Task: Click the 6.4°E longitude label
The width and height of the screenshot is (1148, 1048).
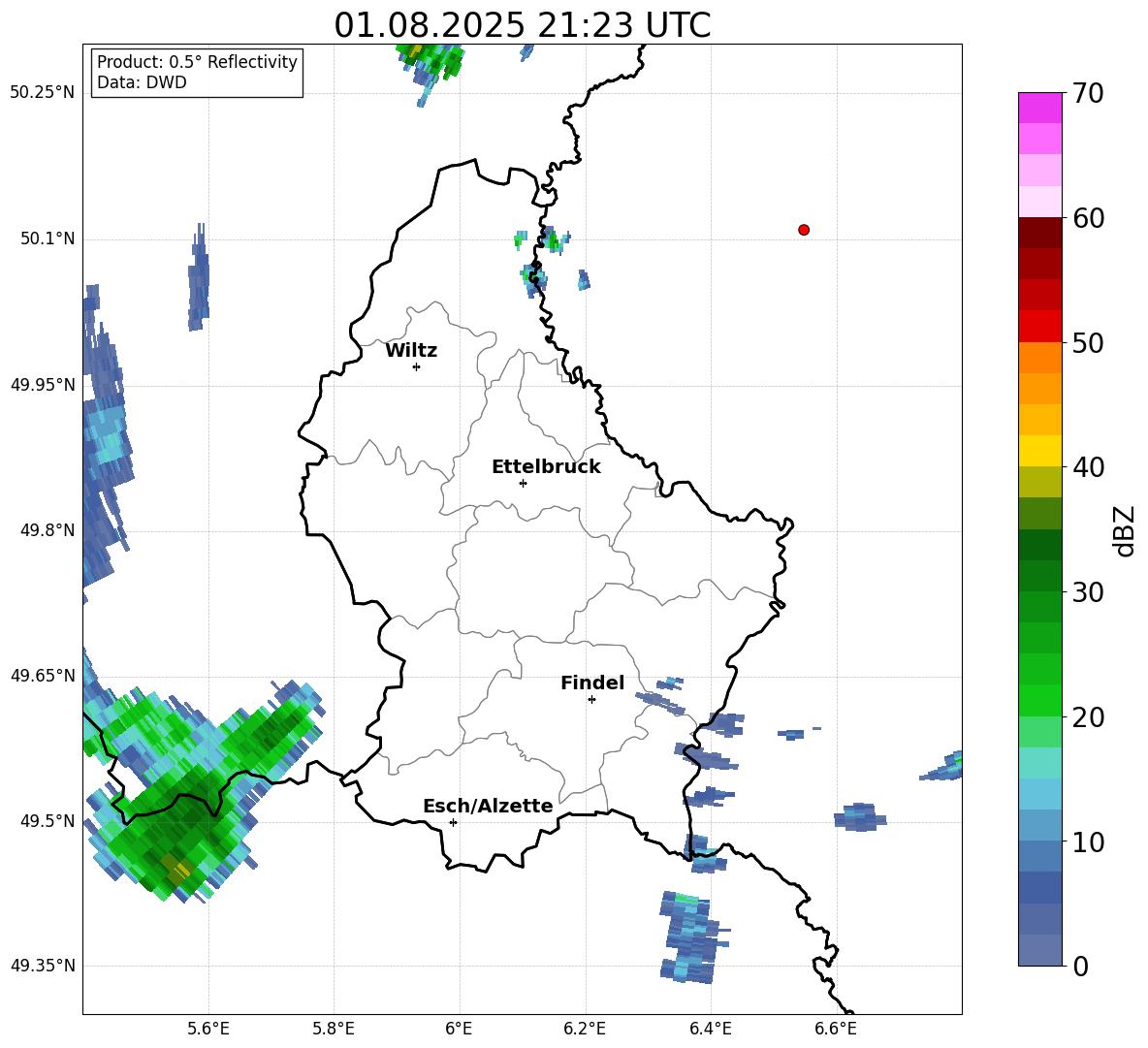Action: (710, 1029)
